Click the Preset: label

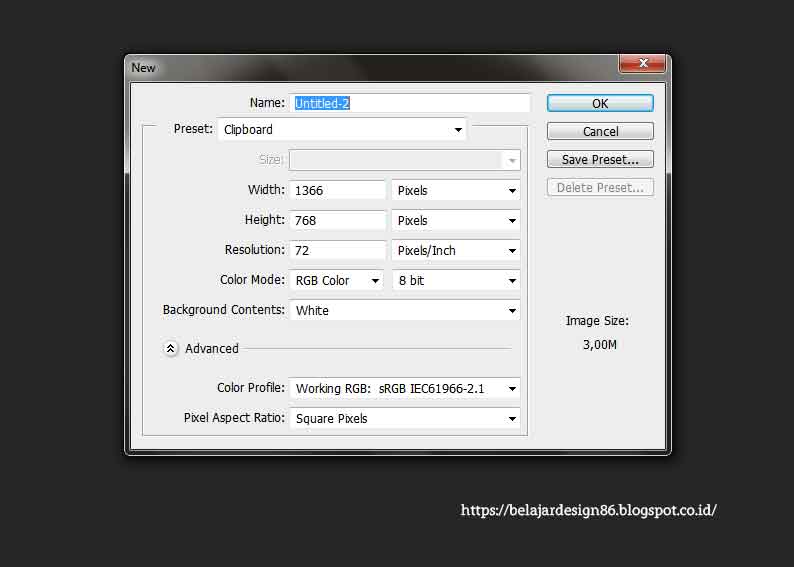193,129
